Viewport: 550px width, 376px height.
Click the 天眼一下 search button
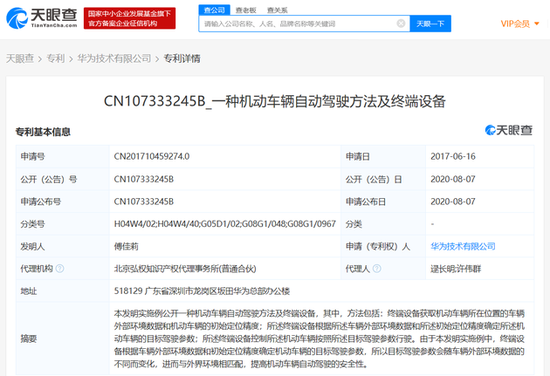coord(430,24)
